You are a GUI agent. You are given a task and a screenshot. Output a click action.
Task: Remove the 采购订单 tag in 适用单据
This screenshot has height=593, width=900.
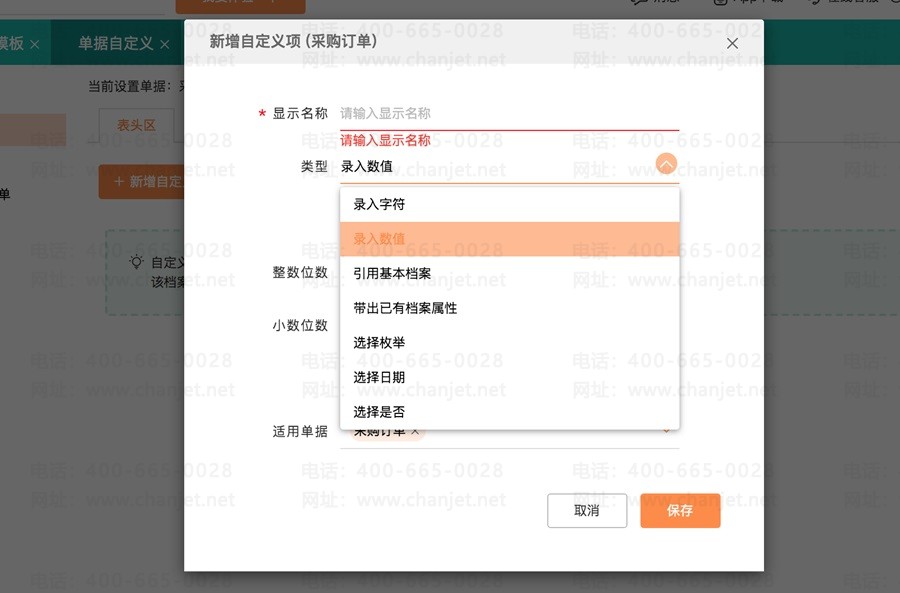(x=416, y=431)
